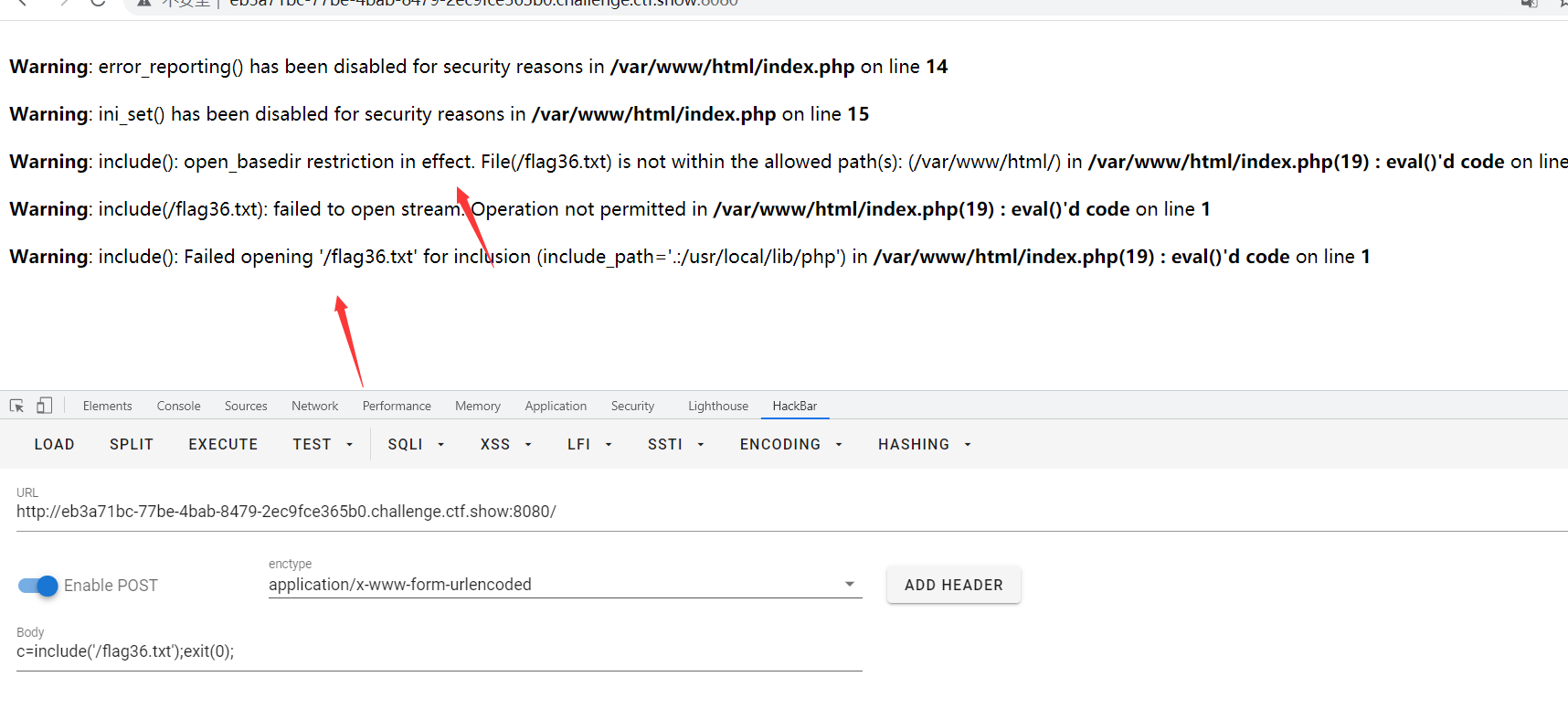Switch to the Console tab
The height and width of the screenshot is (719, 1568).
178,406
